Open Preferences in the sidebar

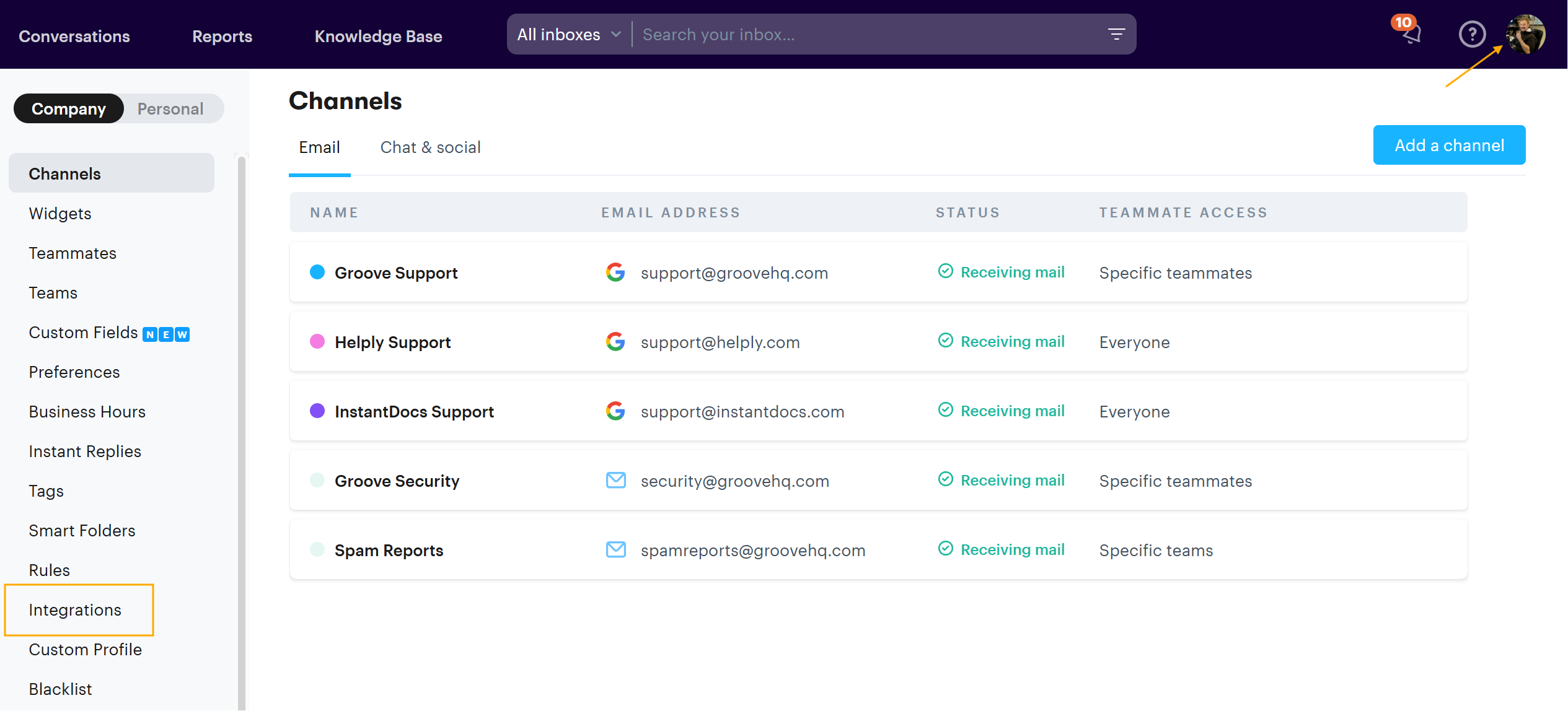(x=74, y=372)
